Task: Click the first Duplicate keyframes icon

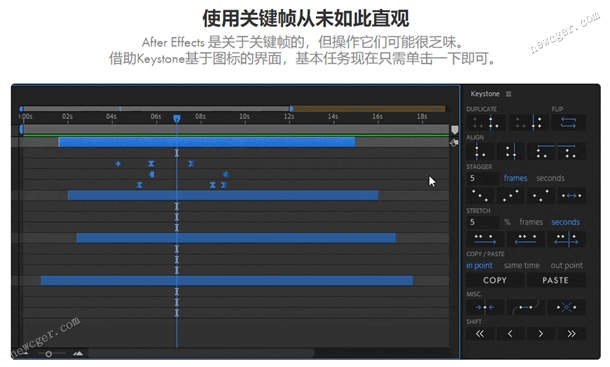Action: click(486, 123)
